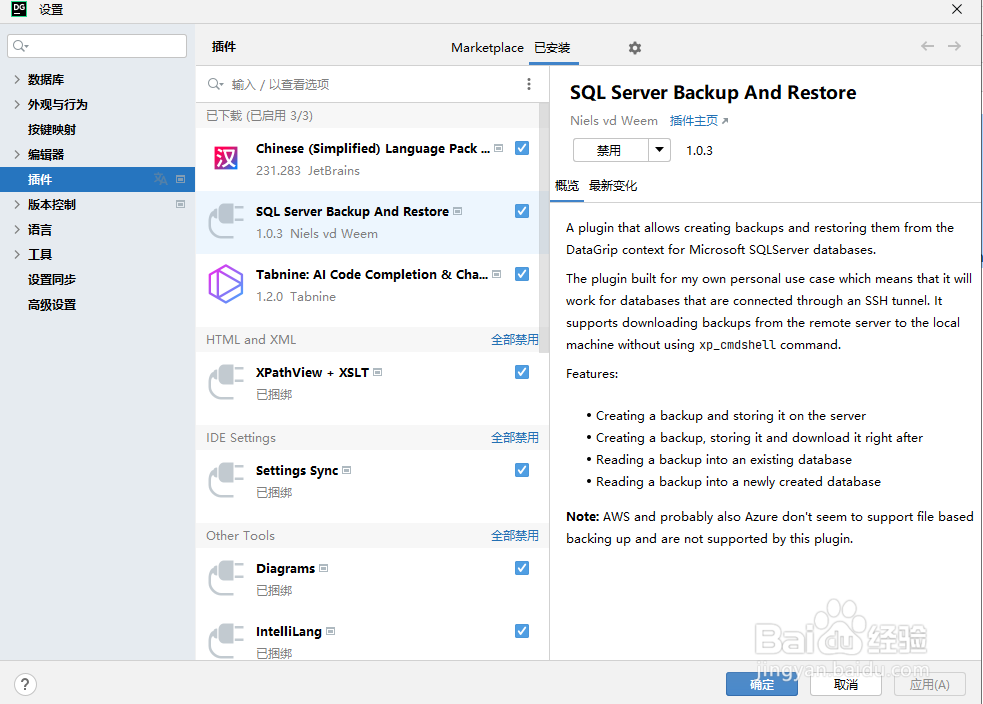983x704 pixels.
Task: Switch to the Marketplace tab
Action: [487, 48]
